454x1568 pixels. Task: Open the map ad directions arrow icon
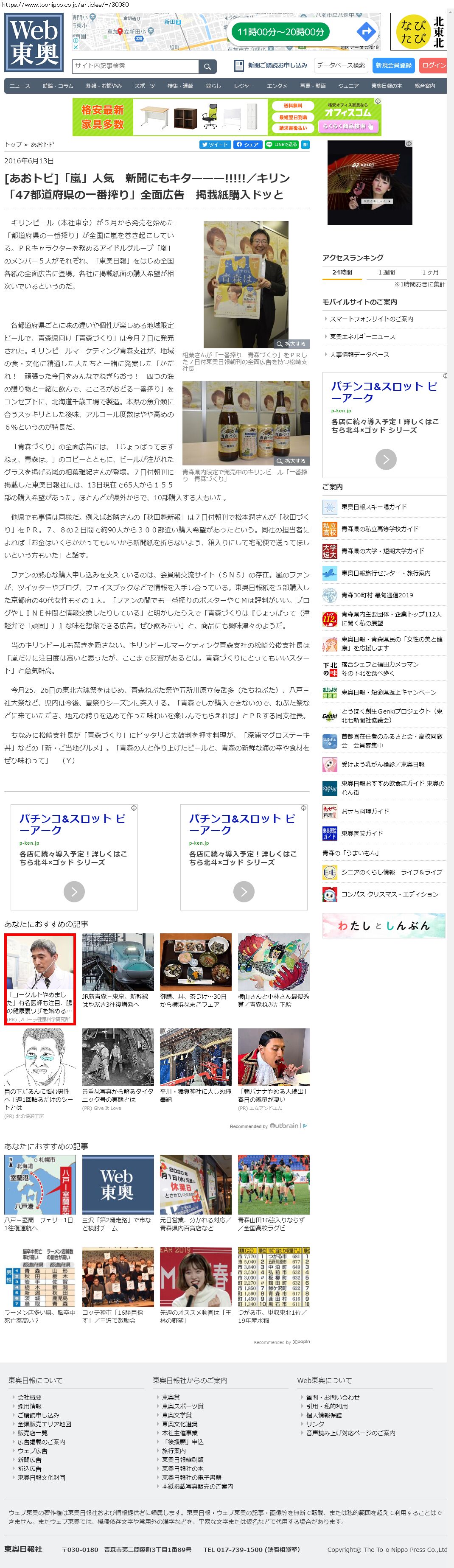click(x=366, y=32)
